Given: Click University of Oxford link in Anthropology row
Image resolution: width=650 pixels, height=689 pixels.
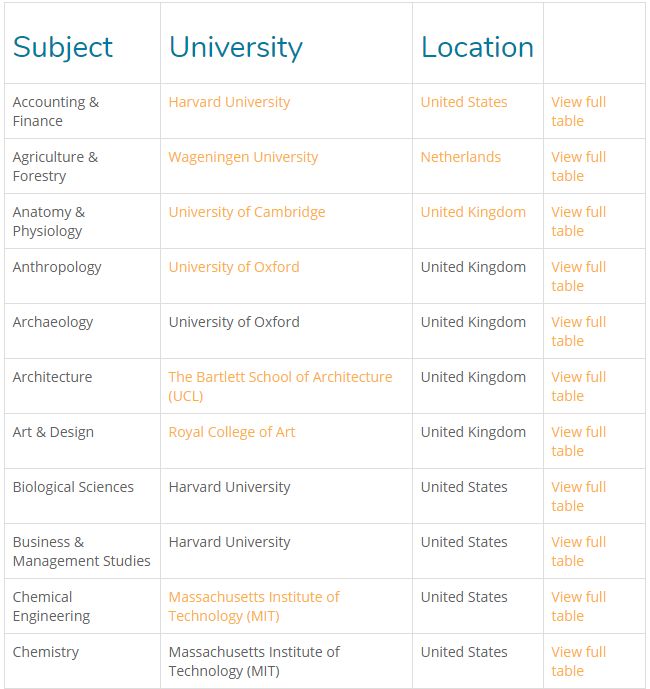Looking at the screenshot, I should [x=234, y=267].
